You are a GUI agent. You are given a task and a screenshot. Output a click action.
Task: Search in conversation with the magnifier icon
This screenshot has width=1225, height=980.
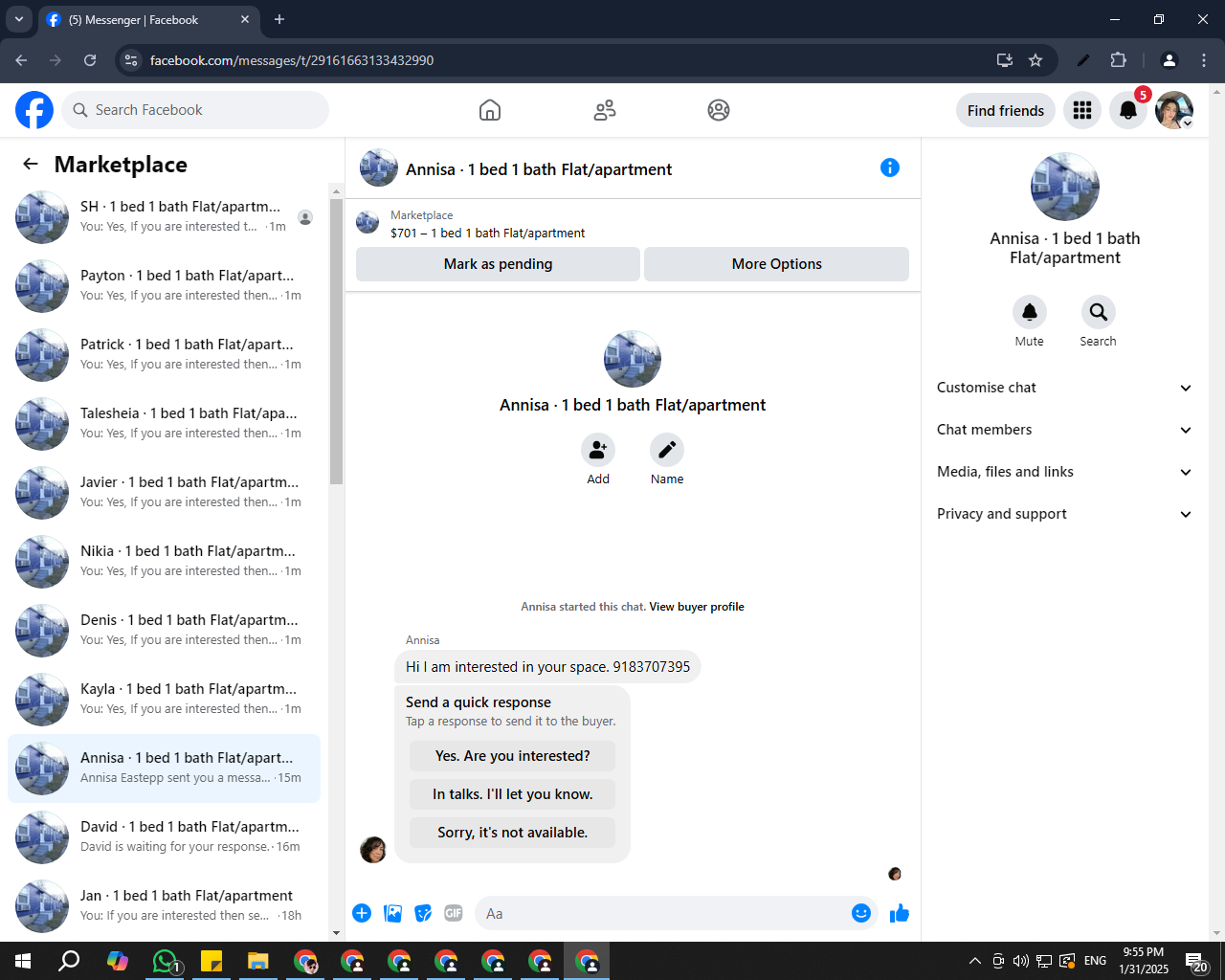pos(1099,312)
